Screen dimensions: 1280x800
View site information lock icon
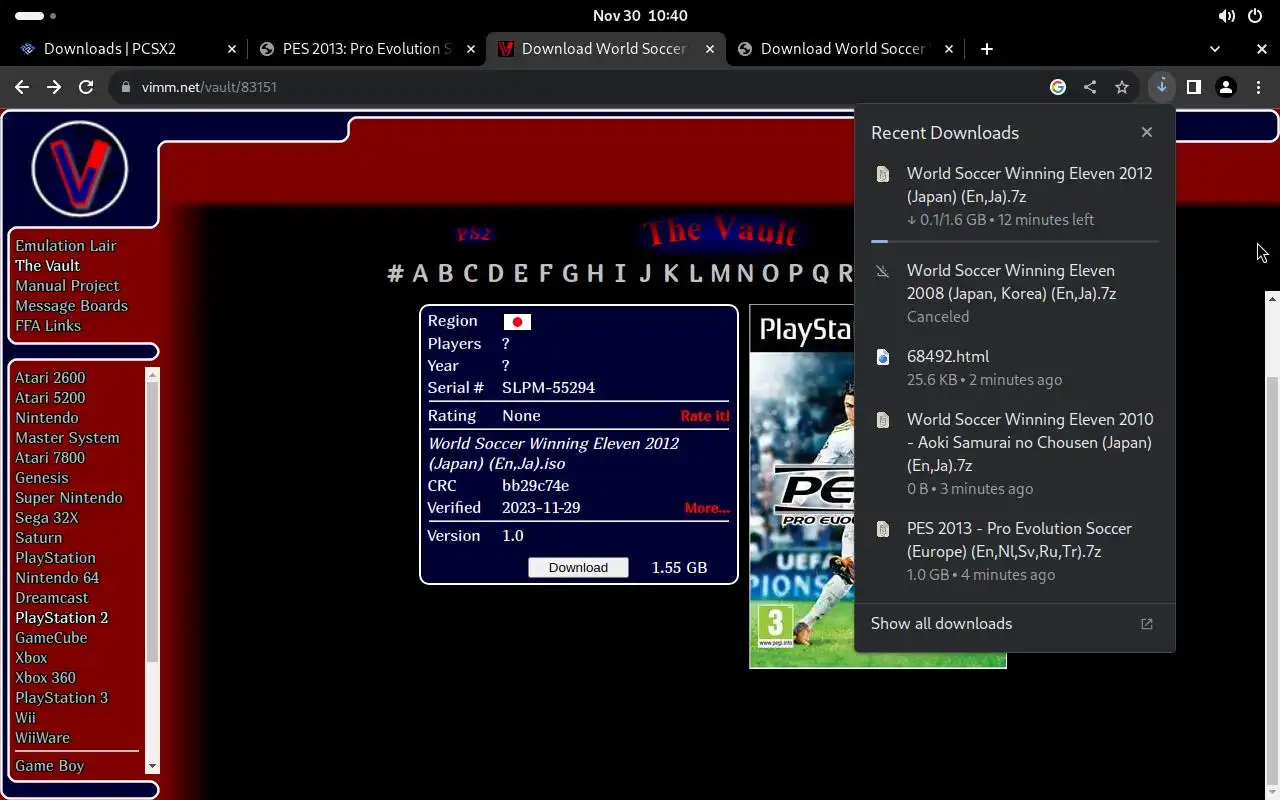pos(125,87)
